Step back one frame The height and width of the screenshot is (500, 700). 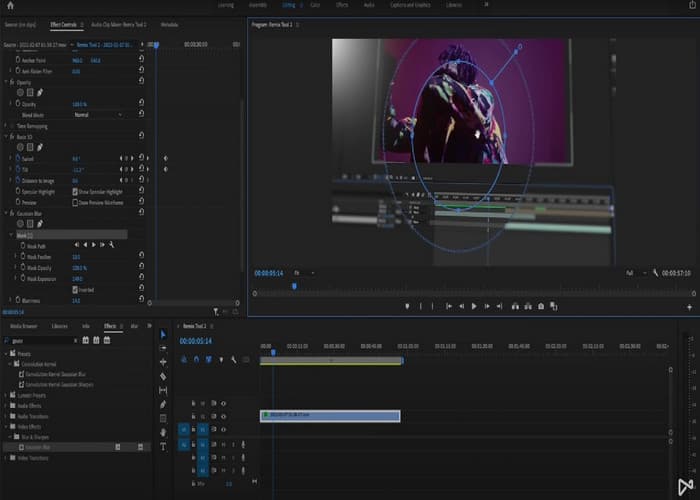[462, 306]
